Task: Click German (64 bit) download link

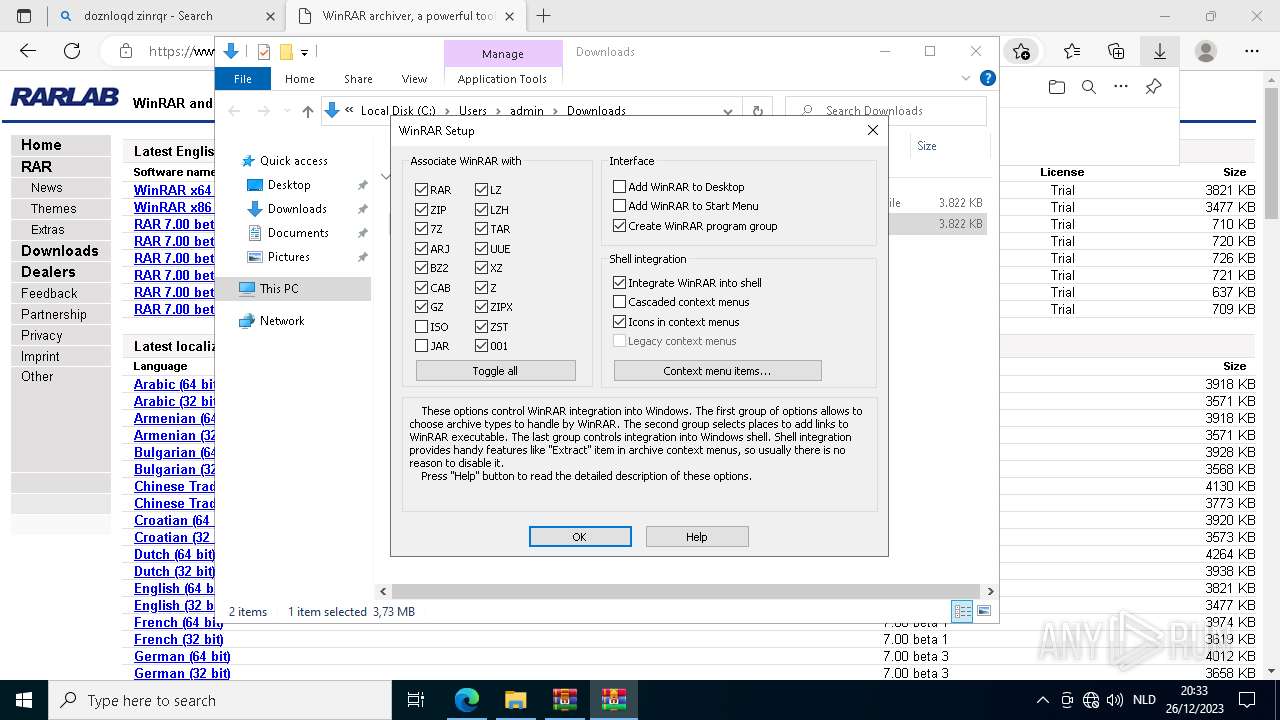Action: point(182,657)
